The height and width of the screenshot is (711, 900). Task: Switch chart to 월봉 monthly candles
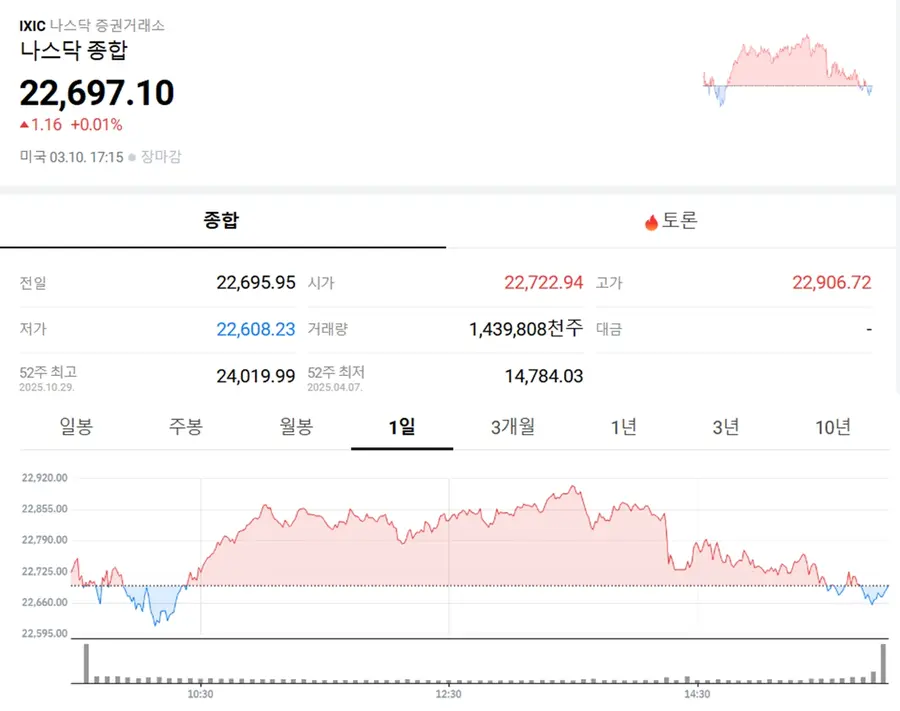pos(296,427)
